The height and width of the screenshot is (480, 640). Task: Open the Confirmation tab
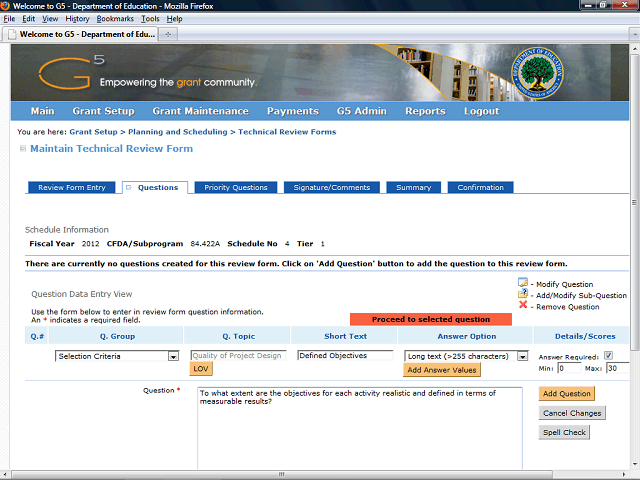coord(480,187)
